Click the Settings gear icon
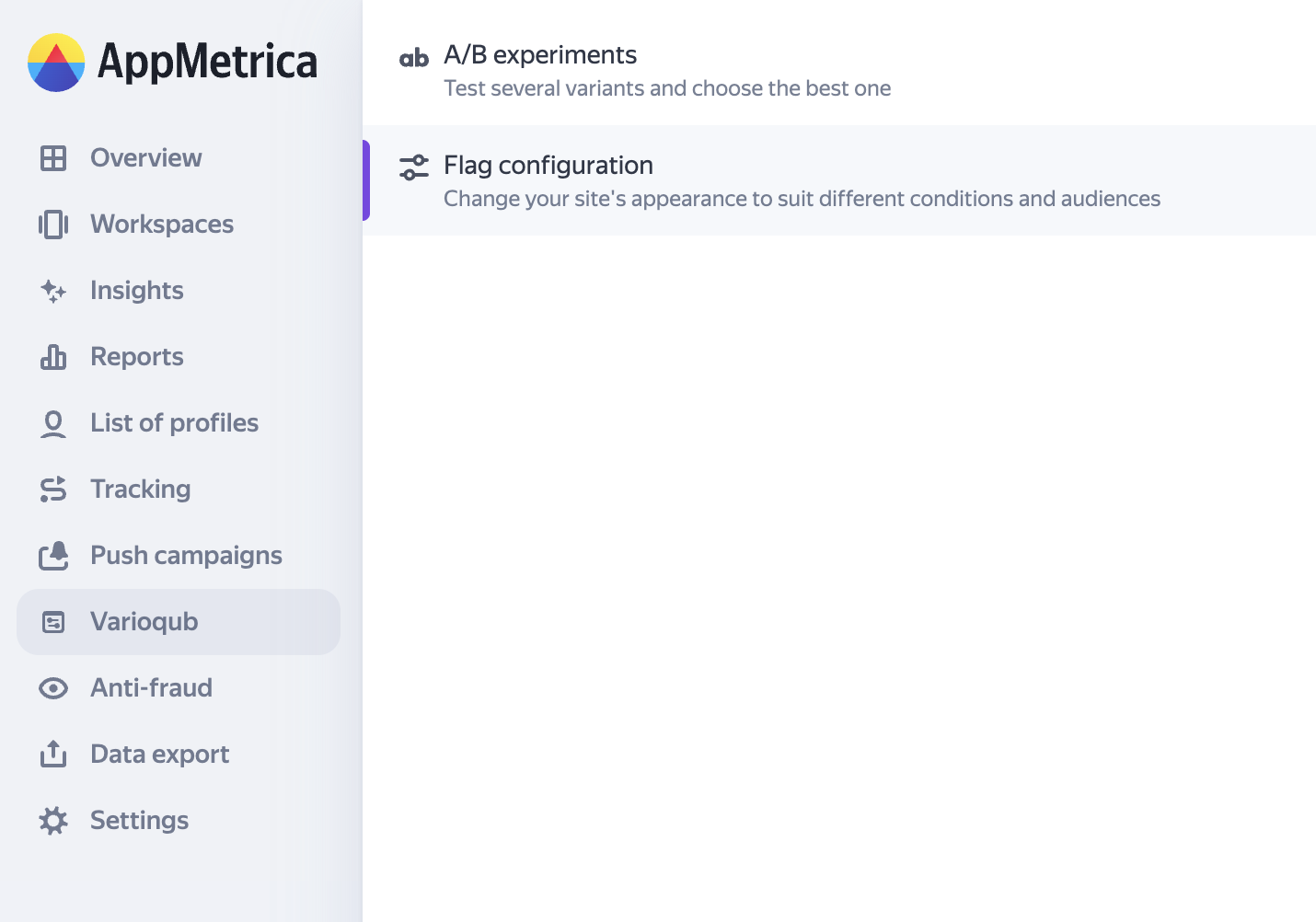The height and width of the screenshot is (922, 1316). coord(53,821)
